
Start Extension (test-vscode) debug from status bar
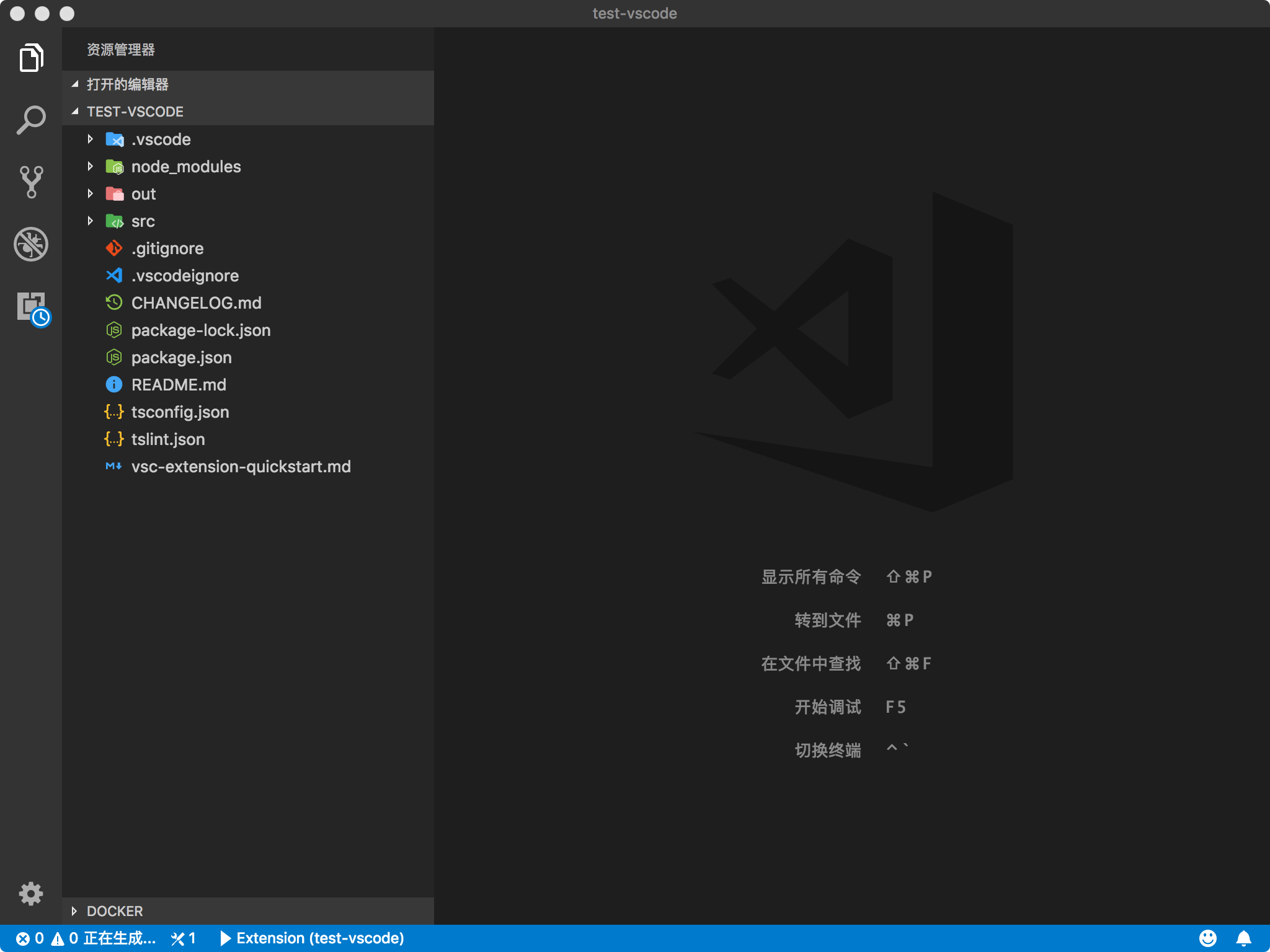click(313, 938)
